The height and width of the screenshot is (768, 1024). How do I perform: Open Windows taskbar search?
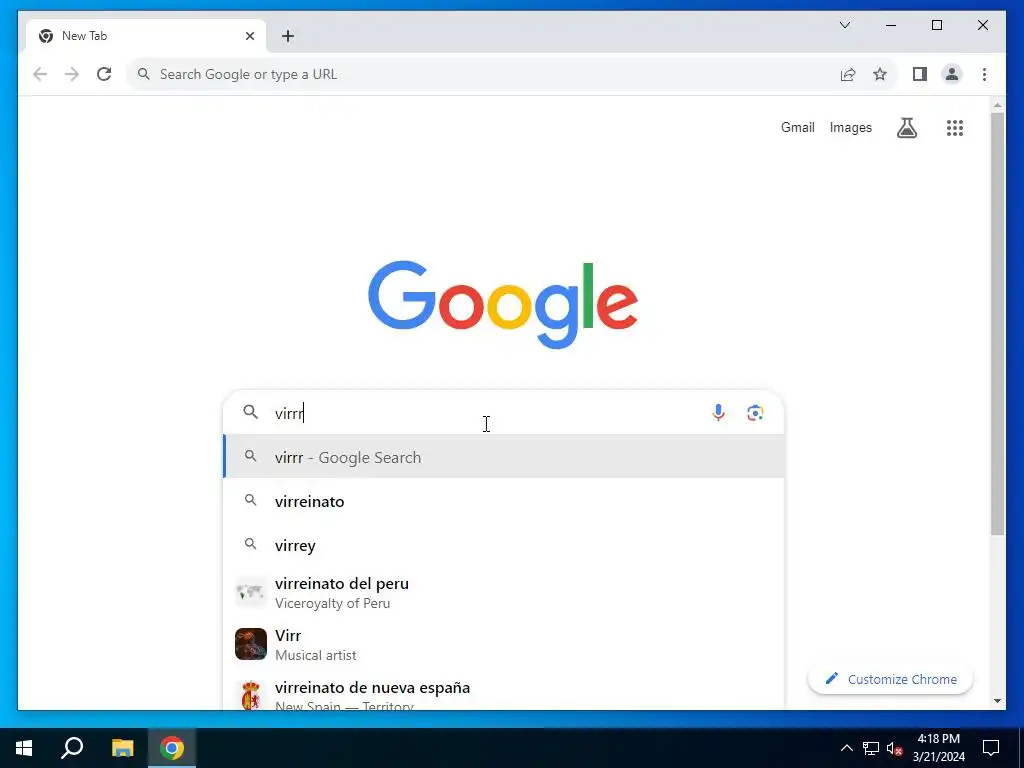click(72, 748)
